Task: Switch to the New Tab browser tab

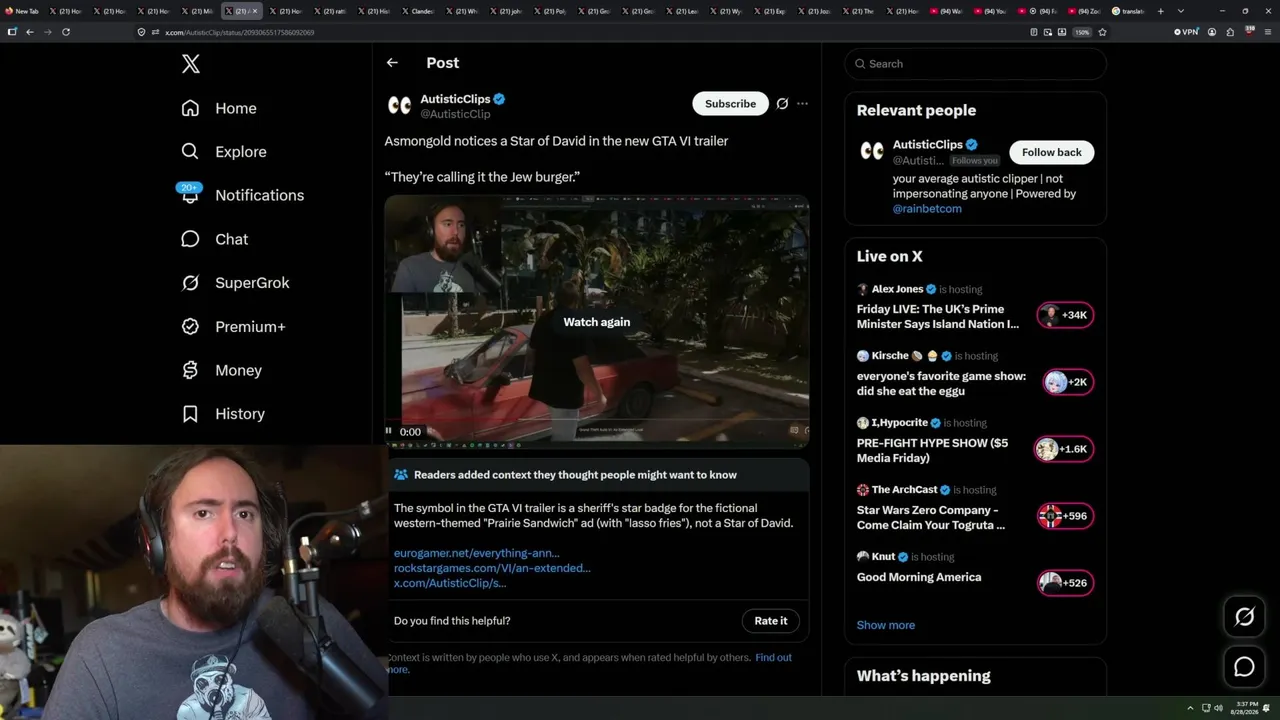Action: tap(22, 11)
